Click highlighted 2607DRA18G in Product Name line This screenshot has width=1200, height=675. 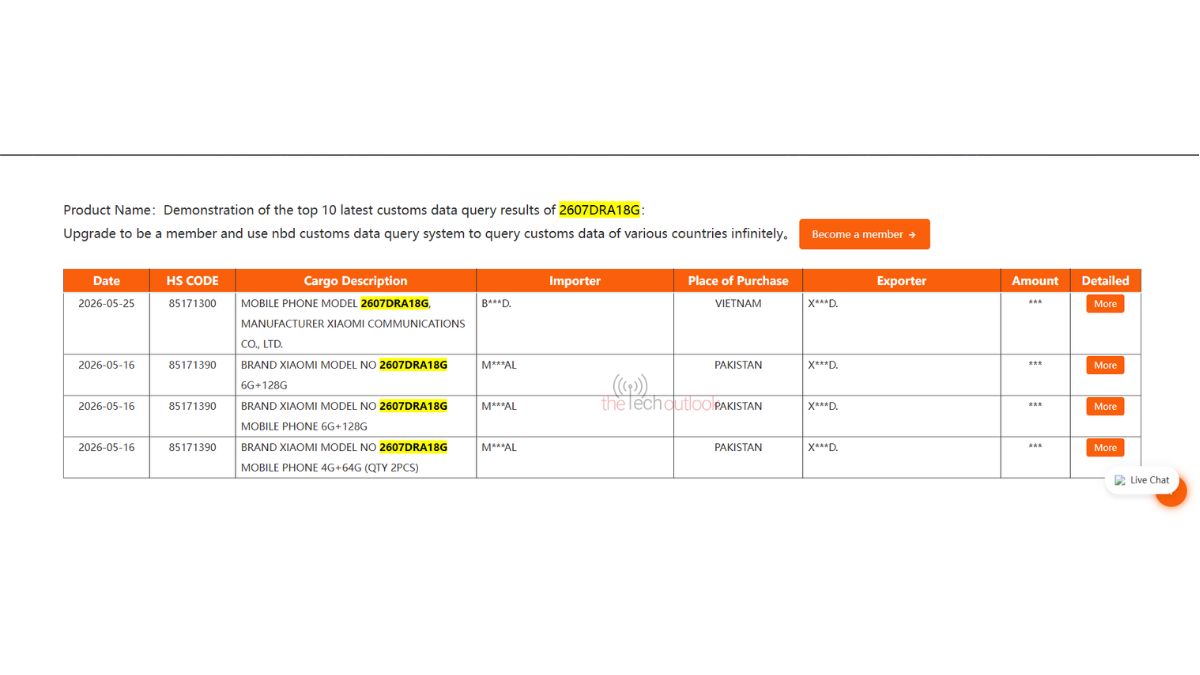coord(599,210)
